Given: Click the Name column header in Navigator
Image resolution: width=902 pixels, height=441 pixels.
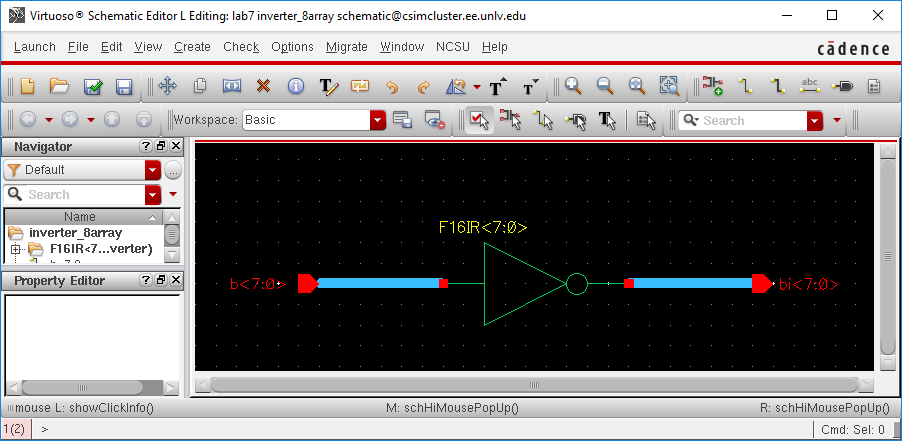Looking at the screenshot, I should (x=80, y=217).
